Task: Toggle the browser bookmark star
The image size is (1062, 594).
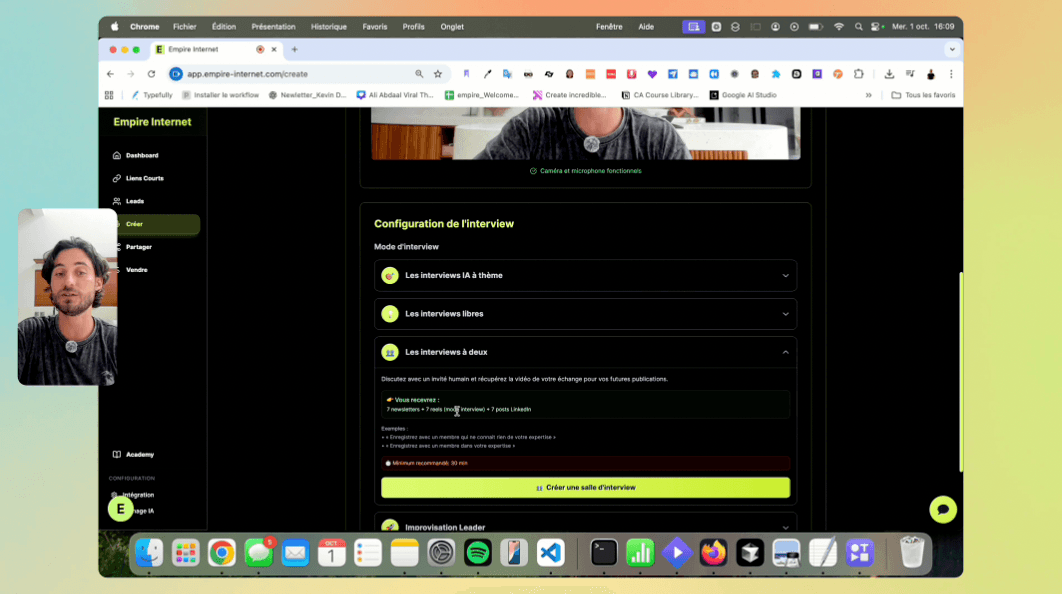Action: coord(437,73)
